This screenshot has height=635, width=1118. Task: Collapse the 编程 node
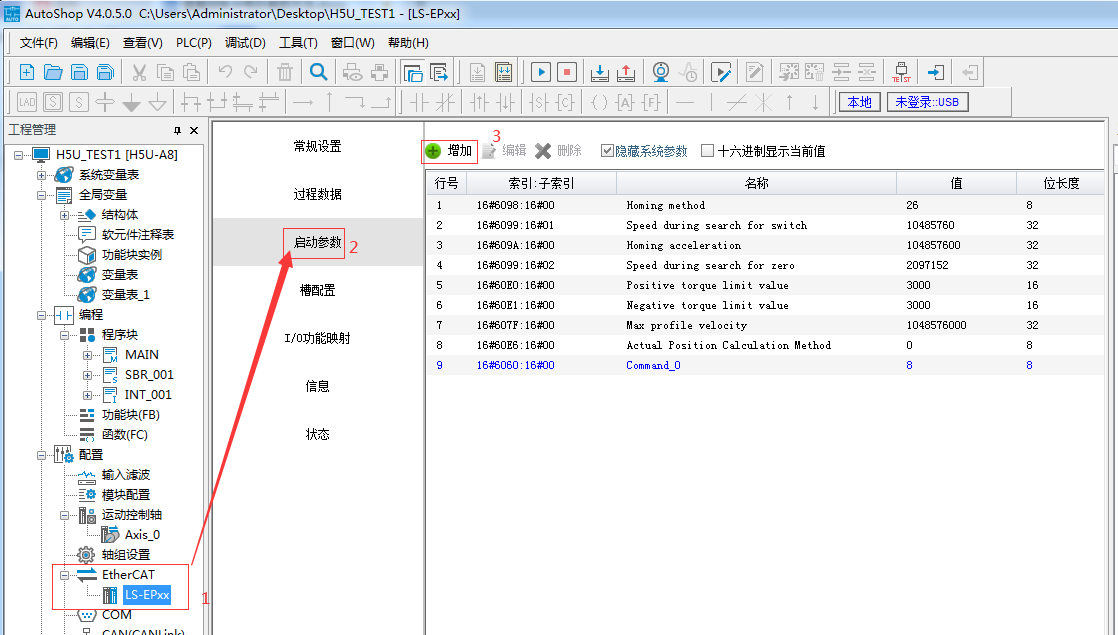41,314
